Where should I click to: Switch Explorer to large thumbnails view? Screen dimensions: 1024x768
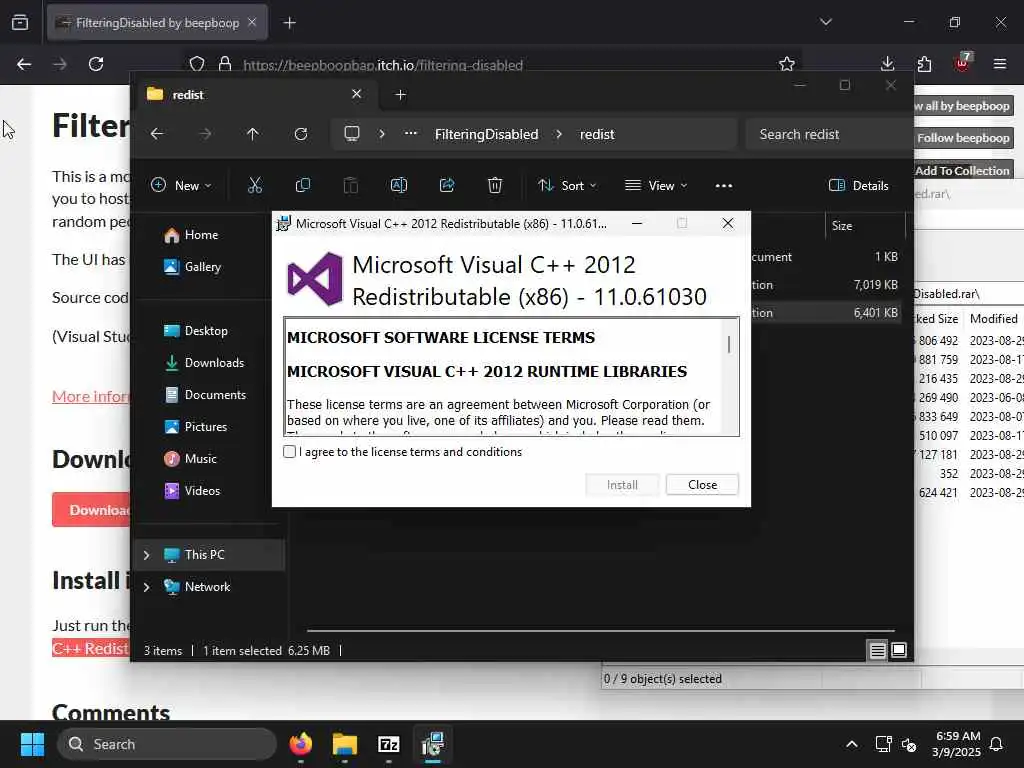pyautogui.click(x=899, y=650)
